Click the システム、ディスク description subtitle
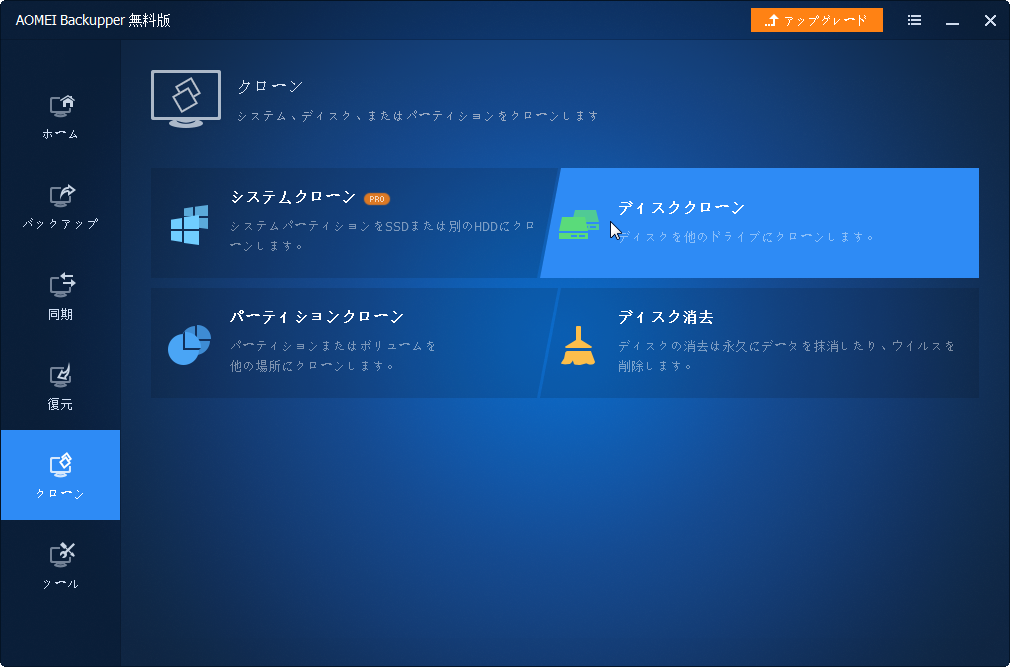The width and height of the screenshot is (1010, 667). pos(418,116)
